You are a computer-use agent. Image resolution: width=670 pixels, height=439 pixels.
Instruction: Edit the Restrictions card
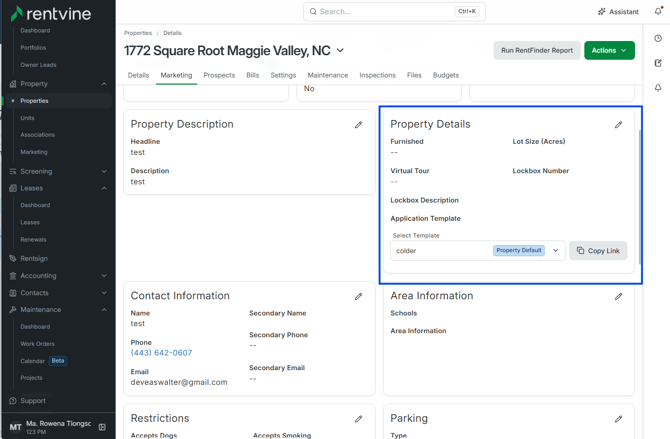click(359, 419)
